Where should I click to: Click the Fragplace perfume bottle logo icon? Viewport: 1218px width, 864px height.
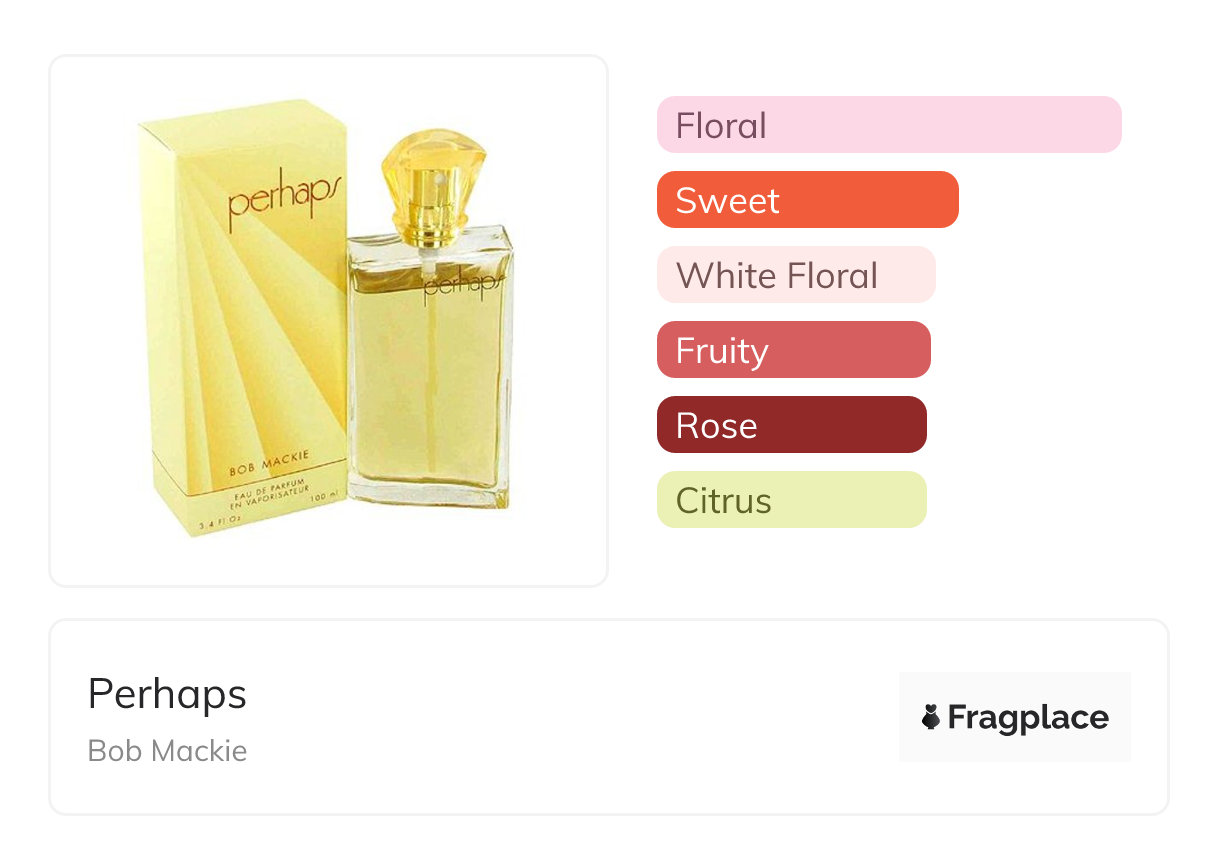(x=931, y=717)
